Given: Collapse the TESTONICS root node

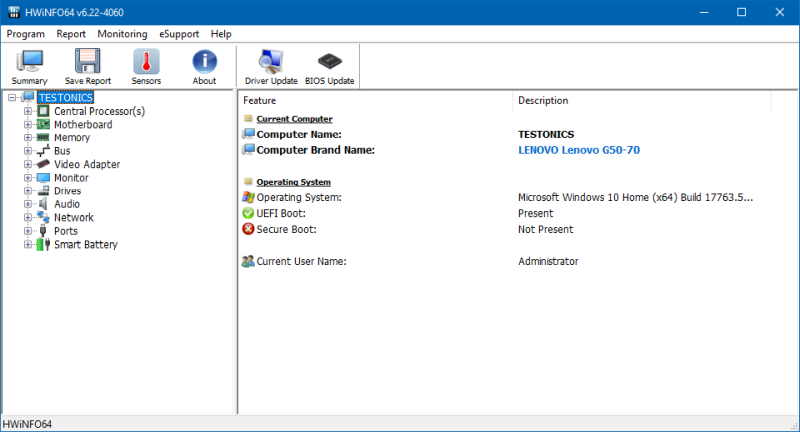Looking at the screenshot, I should tap(11, 98).
